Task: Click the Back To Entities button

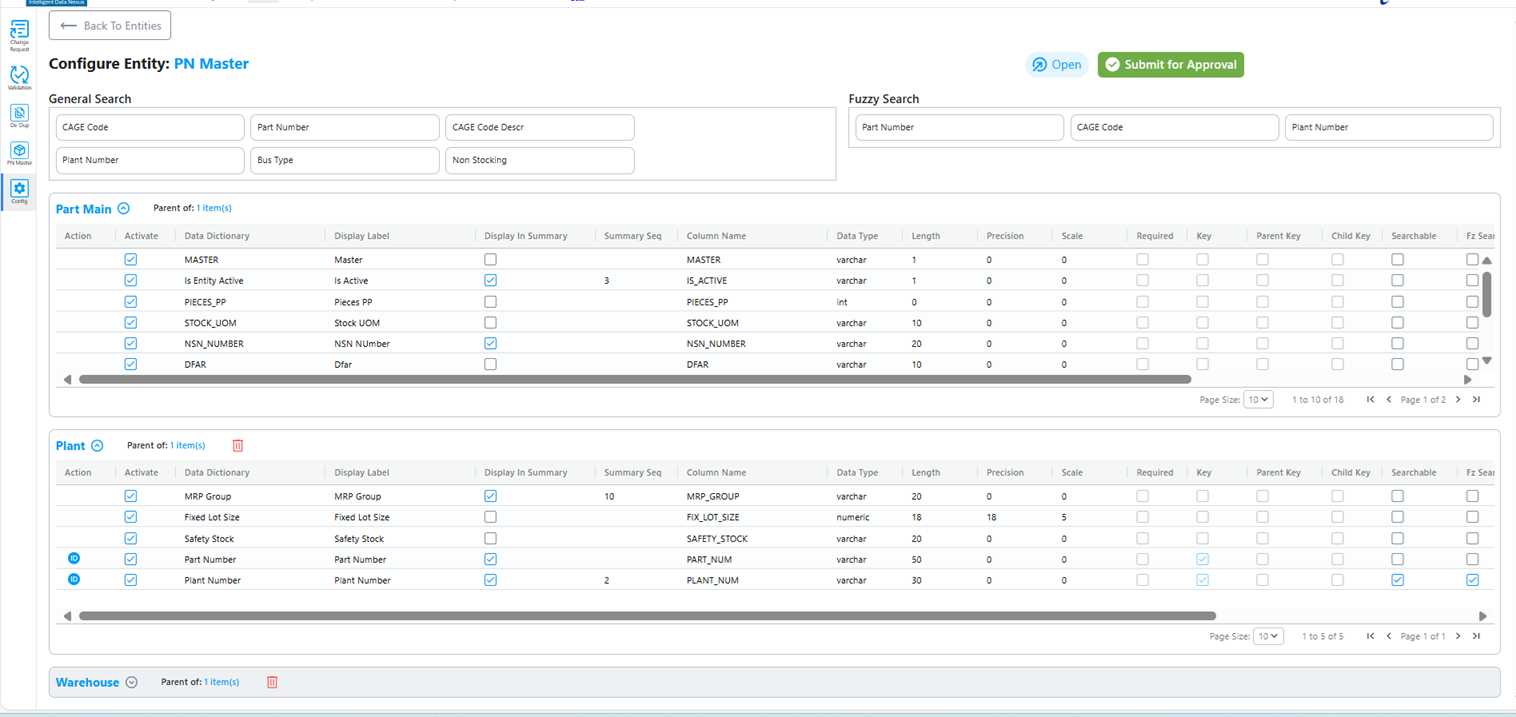Action: [110, 25]
